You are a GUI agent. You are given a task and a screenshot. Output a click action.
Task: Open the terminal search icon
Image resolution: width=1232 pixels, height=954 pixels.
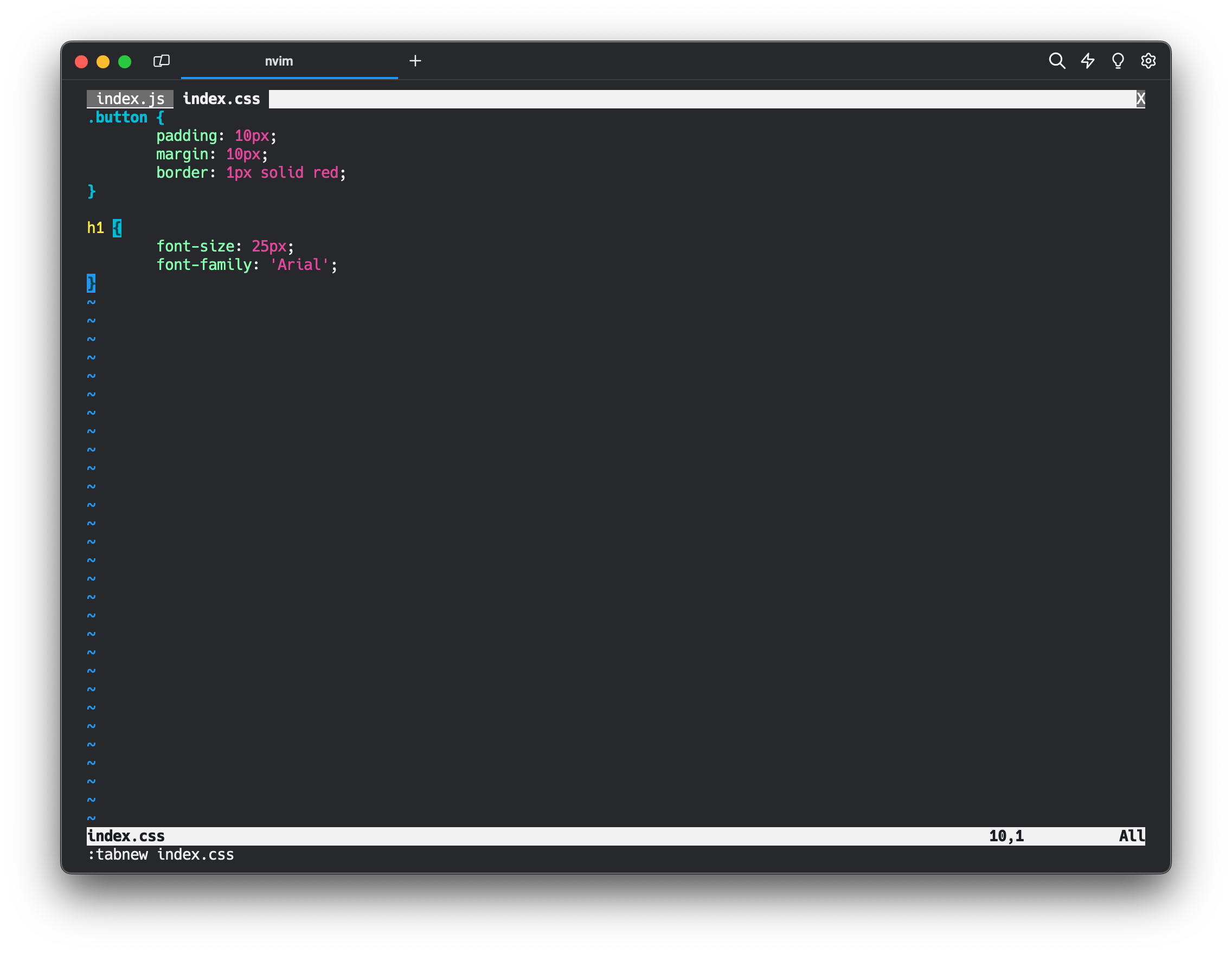point(1056,61)
